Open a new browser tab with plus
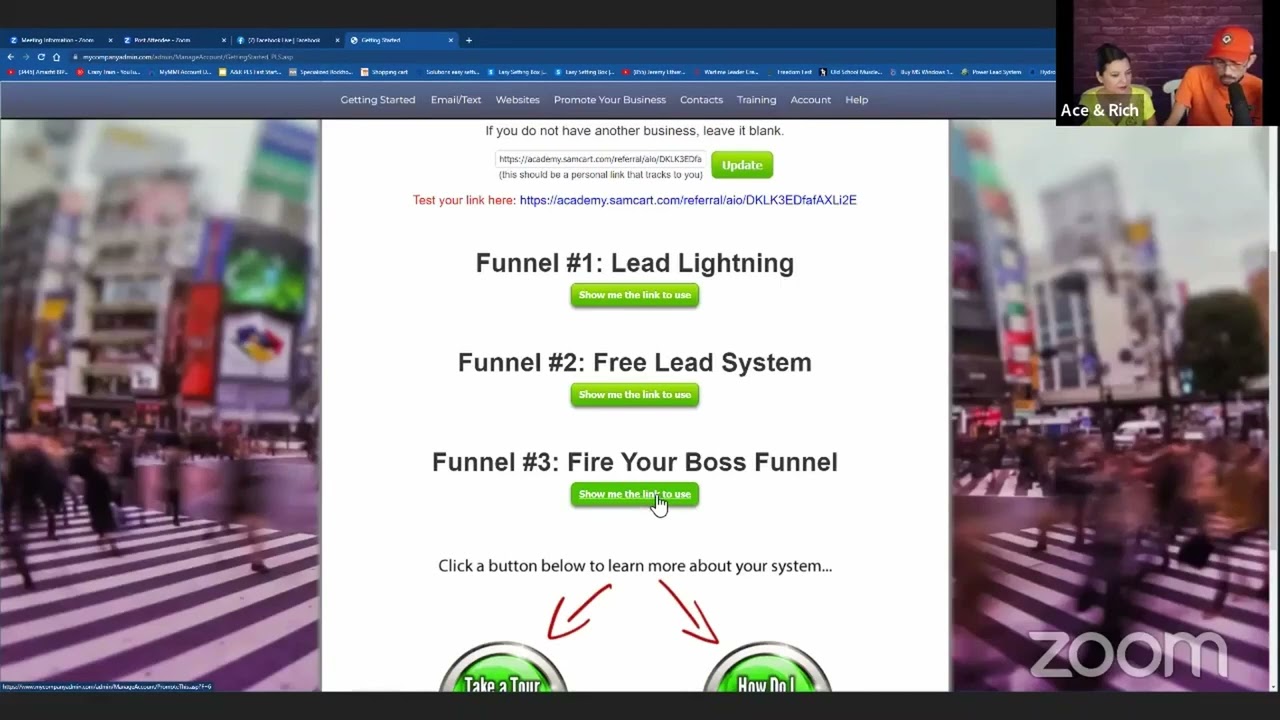 pos(469,40)
